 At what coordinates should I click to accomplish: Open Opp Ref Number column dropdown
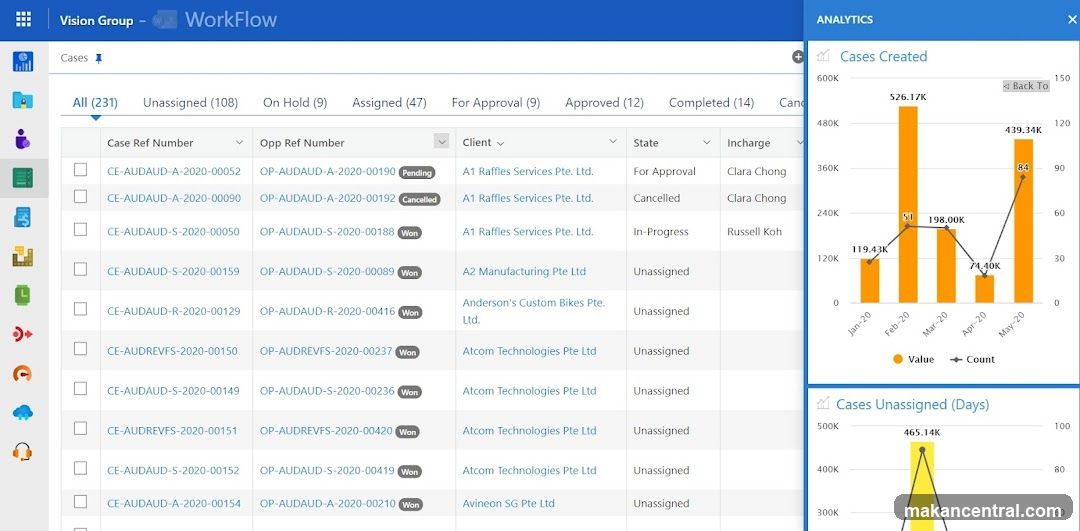pyautogui.click(x=442, y=141)
